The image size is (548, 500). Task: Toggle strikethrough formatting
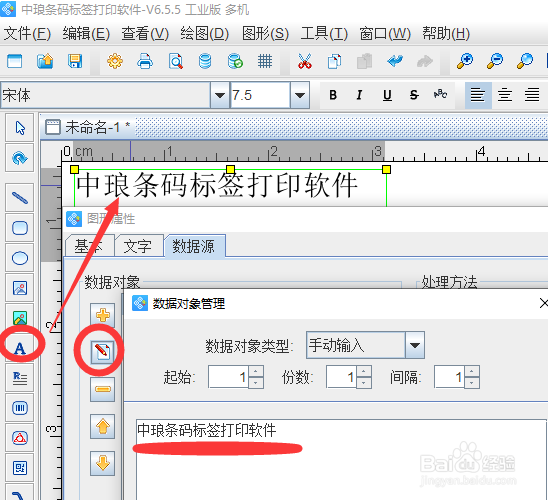(x=414, y=95)
